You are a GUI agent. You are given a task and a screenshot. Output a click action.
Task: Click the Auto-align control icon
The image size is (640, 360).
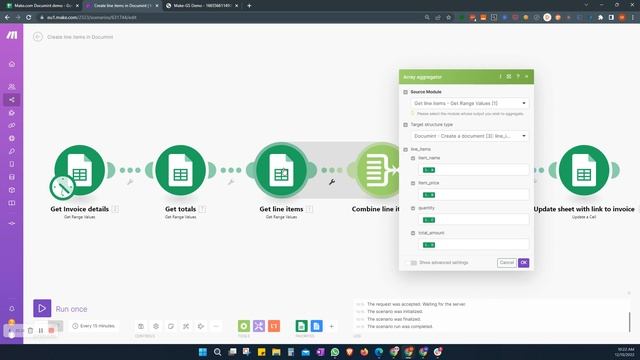(x=186, y=326)
